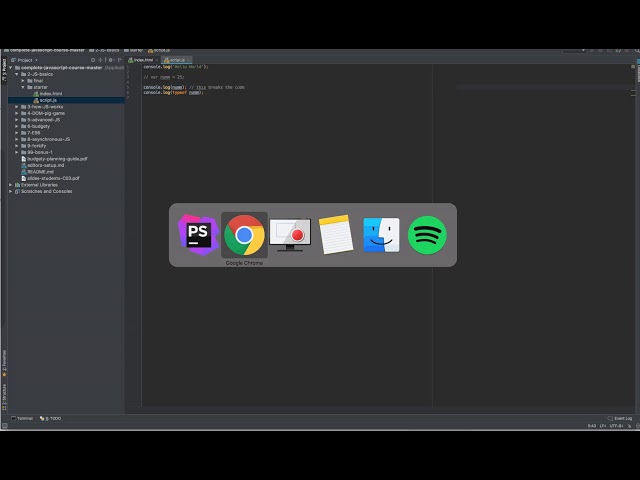Click the budgety-planning-guide.pdf file icon
Image resolution: width=640 pixels, height=480 pixels.
(x=24, y=159)
